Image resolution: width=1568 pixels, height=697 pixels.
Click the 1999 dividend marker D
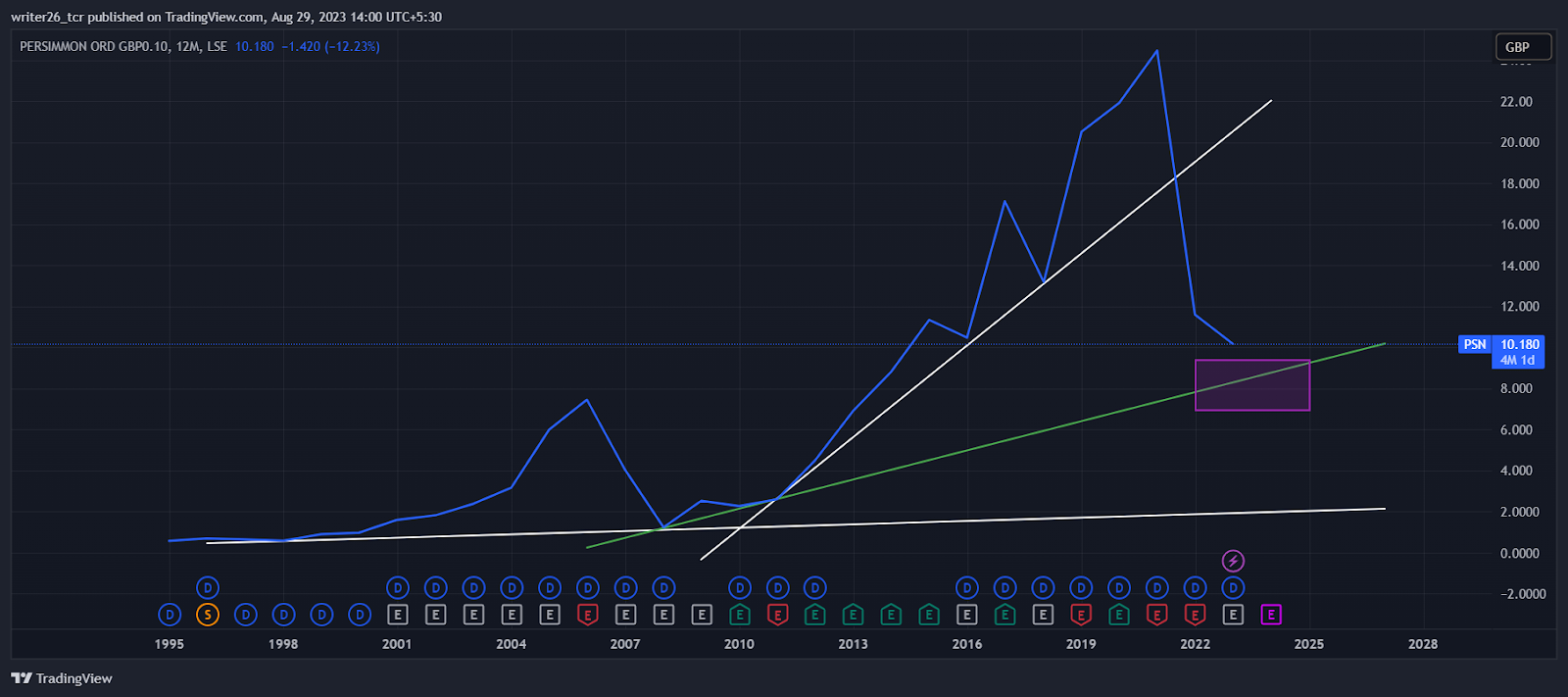[x=321, y=615]
